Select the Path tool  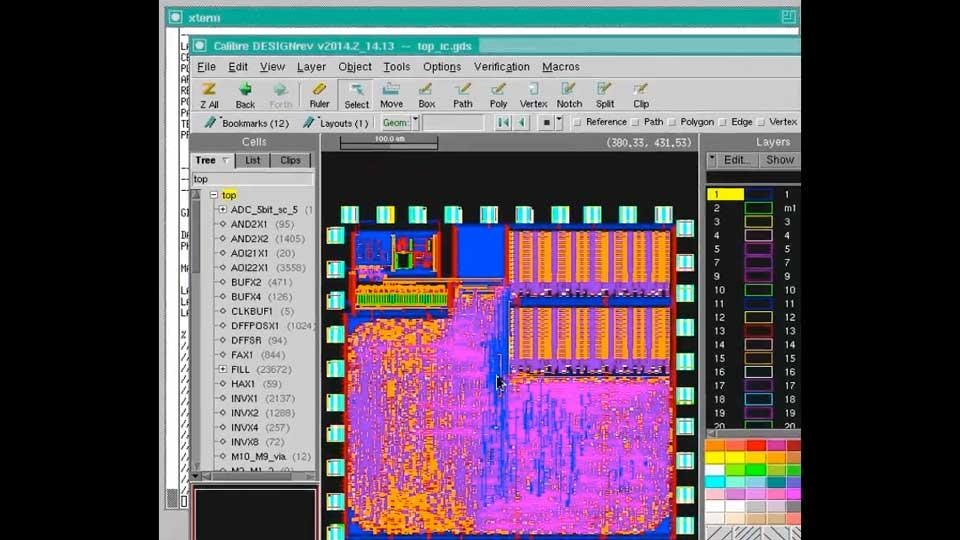463,95
